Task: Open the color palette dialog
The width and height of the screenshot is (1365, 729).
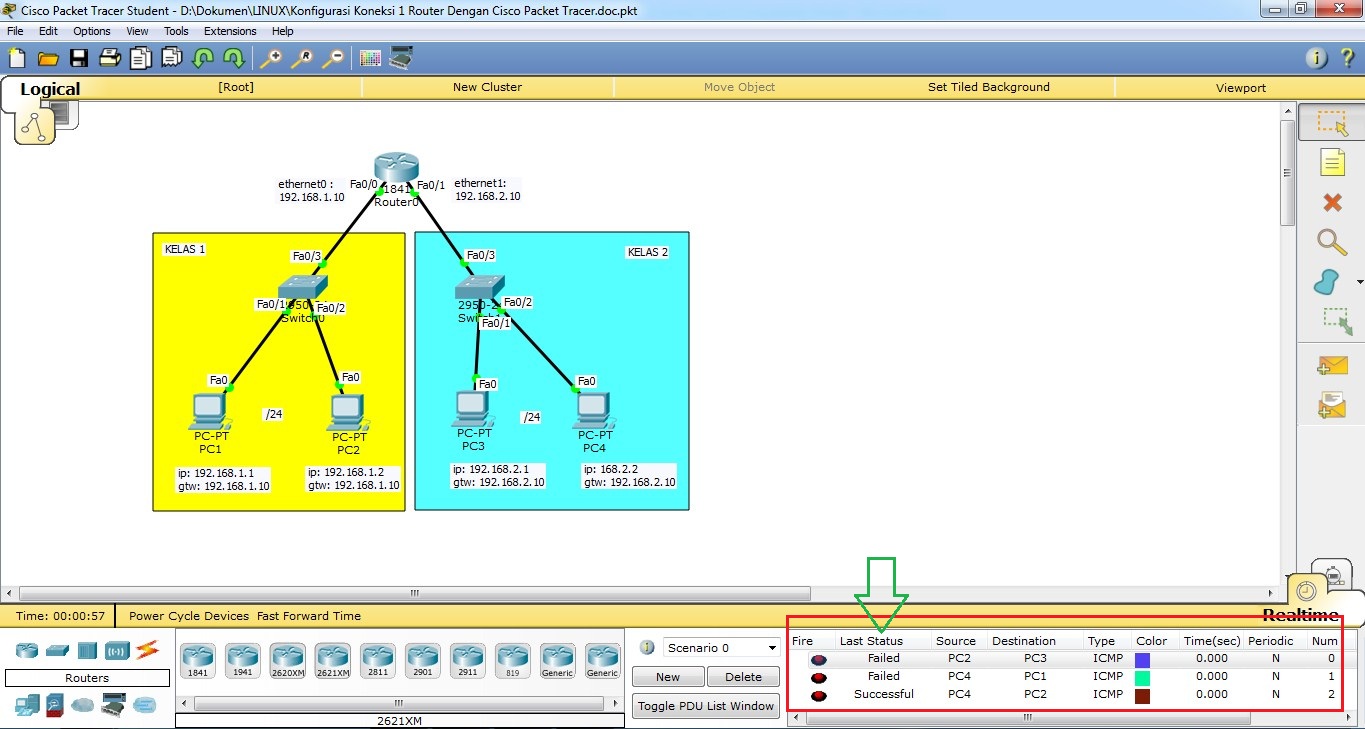Action: click(x=371, y=57)
